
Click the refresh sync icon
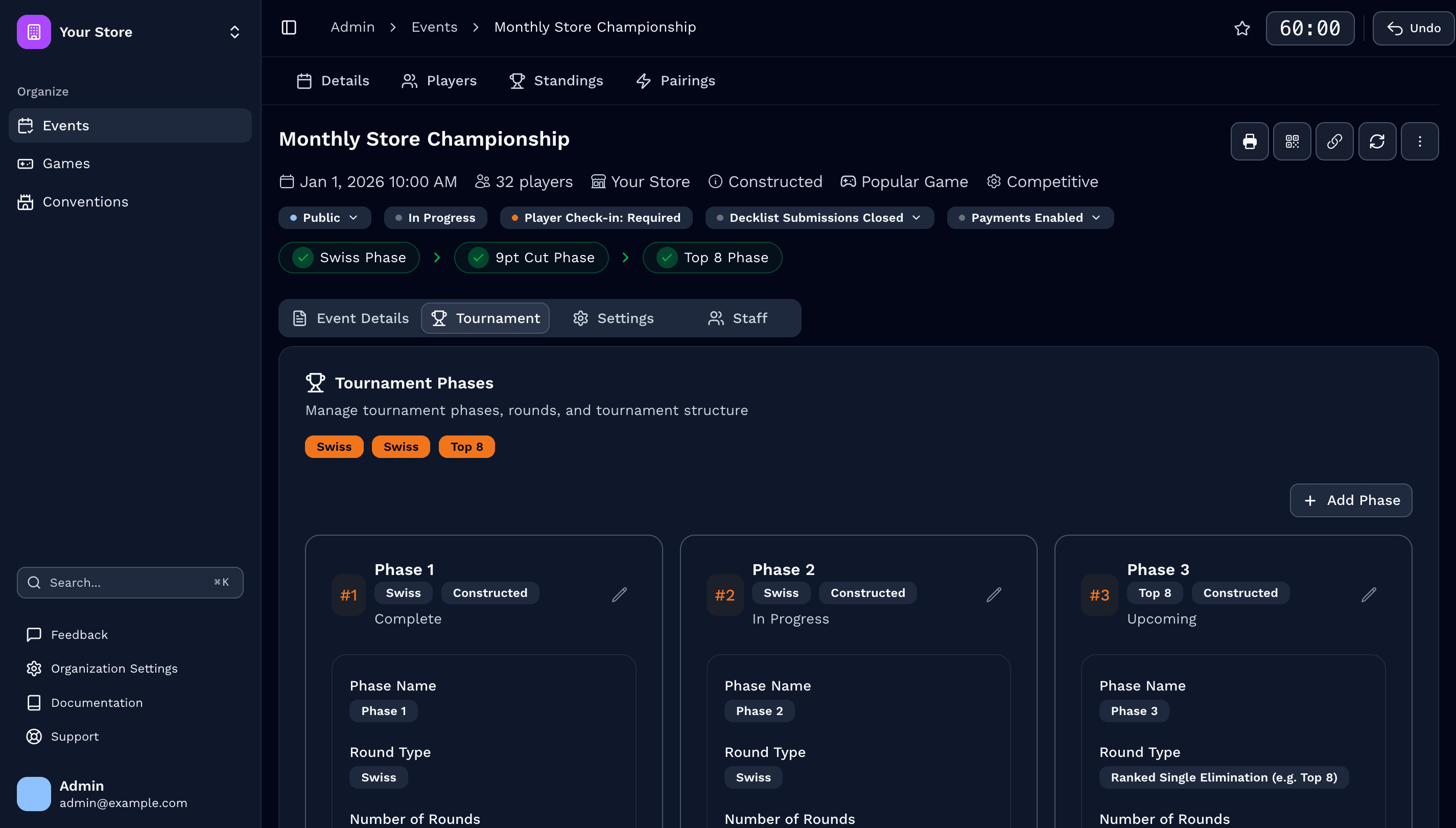click(1377, 141)
